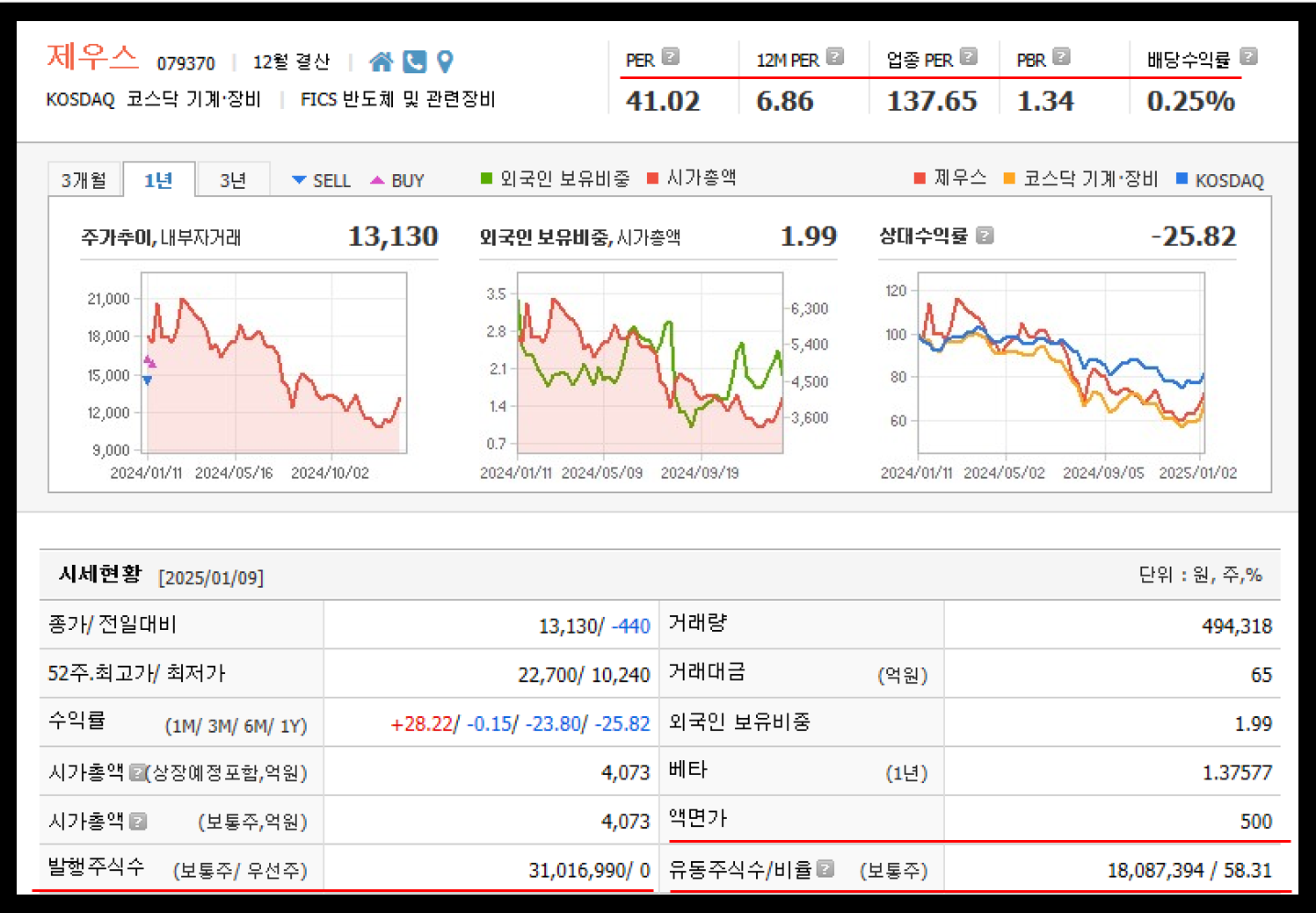
Task: Switch to the 3개월 chart tab
Action: 84,180
